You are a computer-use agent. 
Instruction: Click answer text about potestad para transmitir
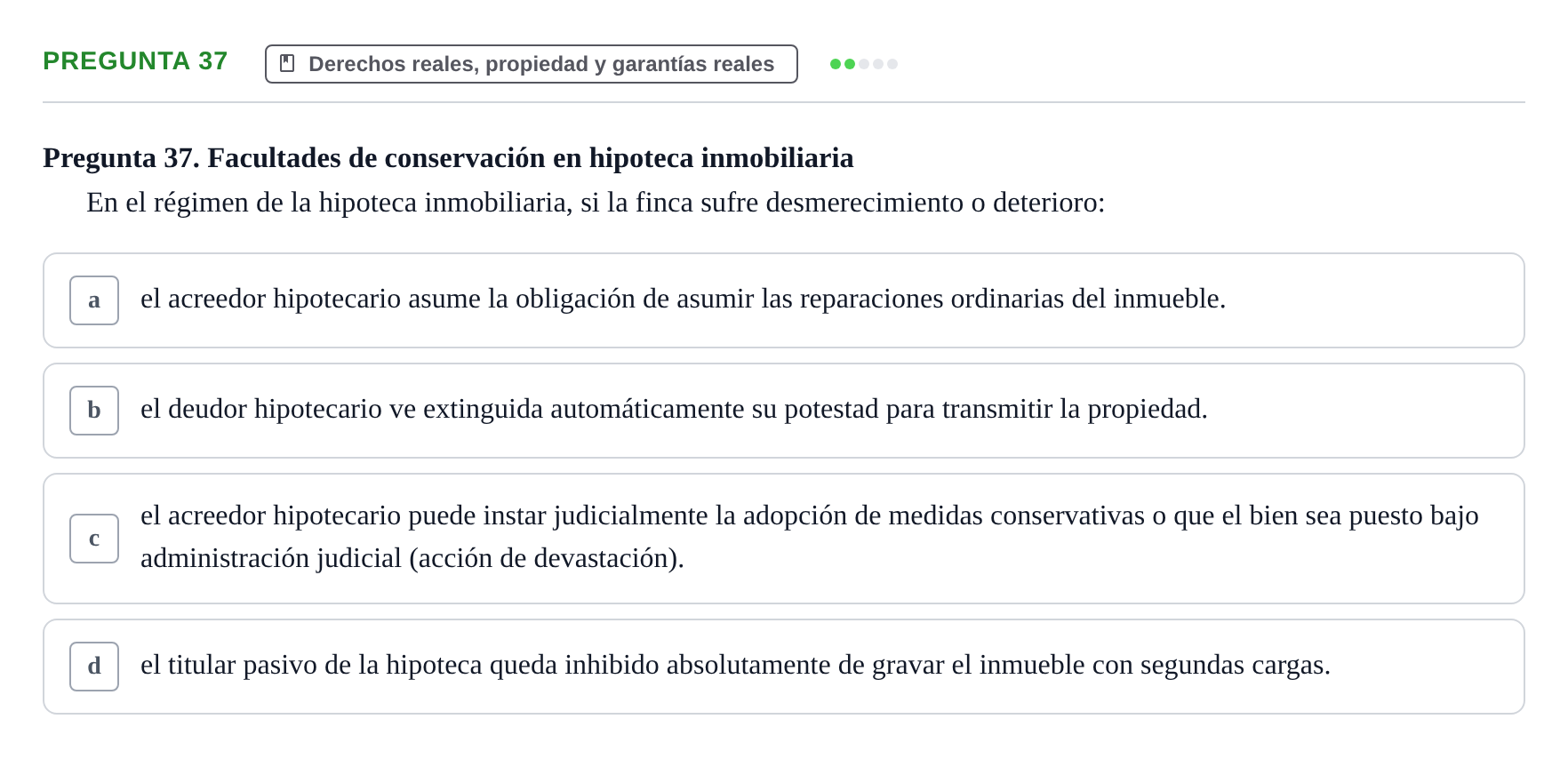click(674, 409)
